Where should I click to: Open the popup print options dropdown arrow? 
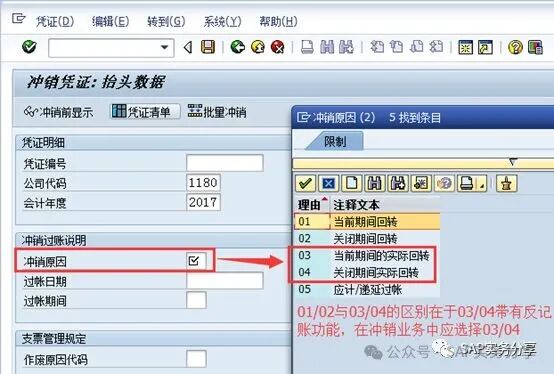[x=482, y=184]
